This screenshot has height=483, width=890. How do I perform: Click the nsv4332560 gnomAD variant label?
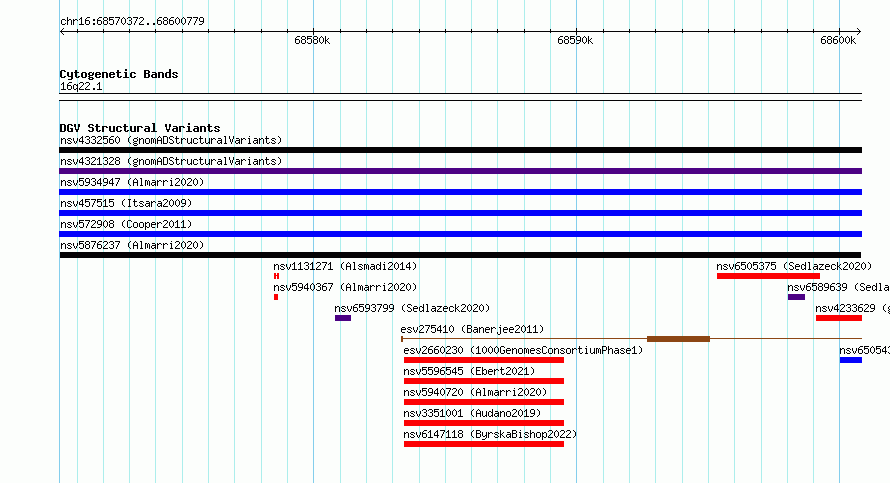(x=171, y=140)
